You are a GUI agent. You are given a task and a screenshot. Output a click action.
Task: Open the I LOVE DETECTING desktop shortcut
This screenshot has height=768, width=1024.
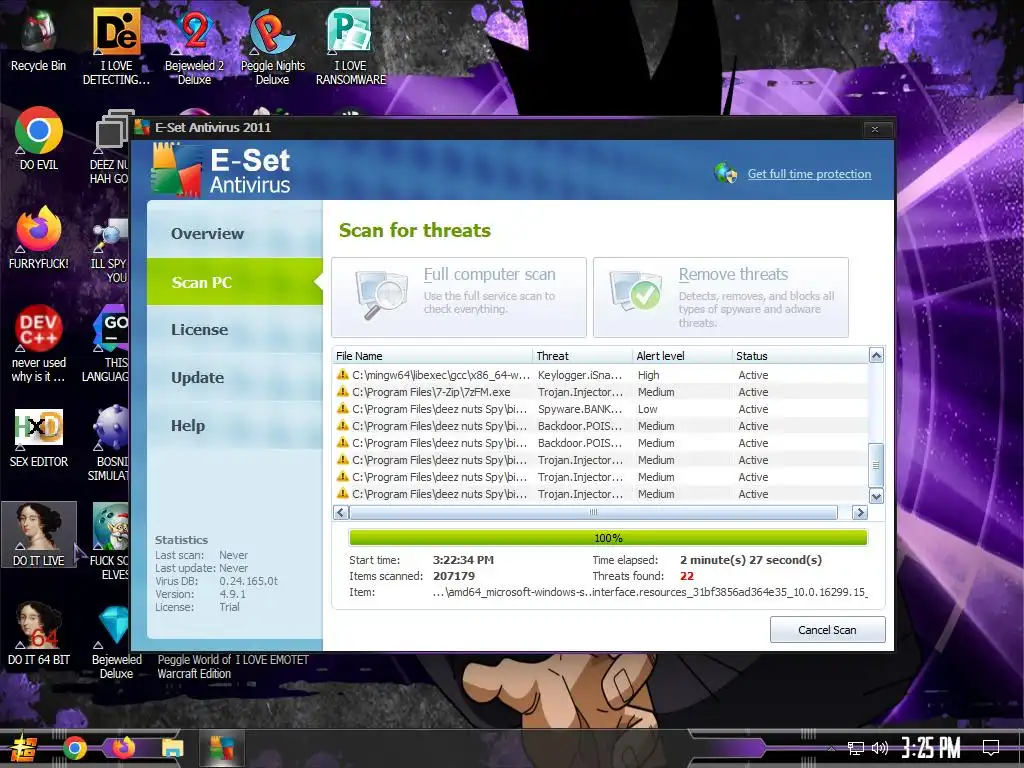tap(116, 47)
